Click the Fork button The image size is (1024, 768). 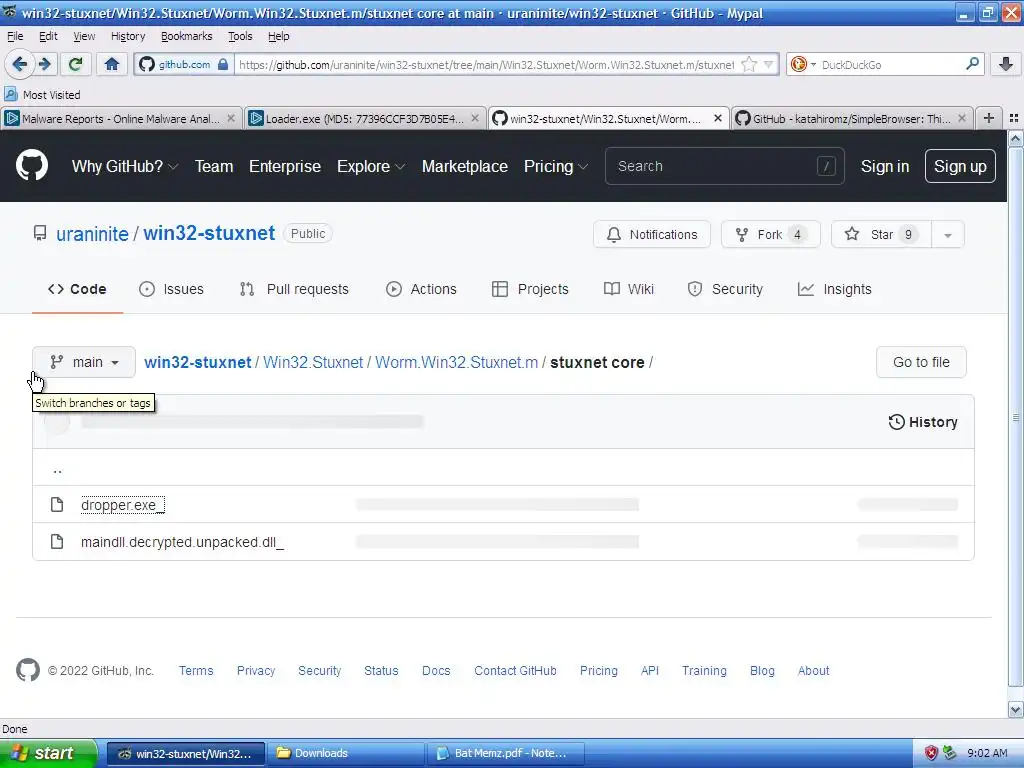(x=771, y=234)
